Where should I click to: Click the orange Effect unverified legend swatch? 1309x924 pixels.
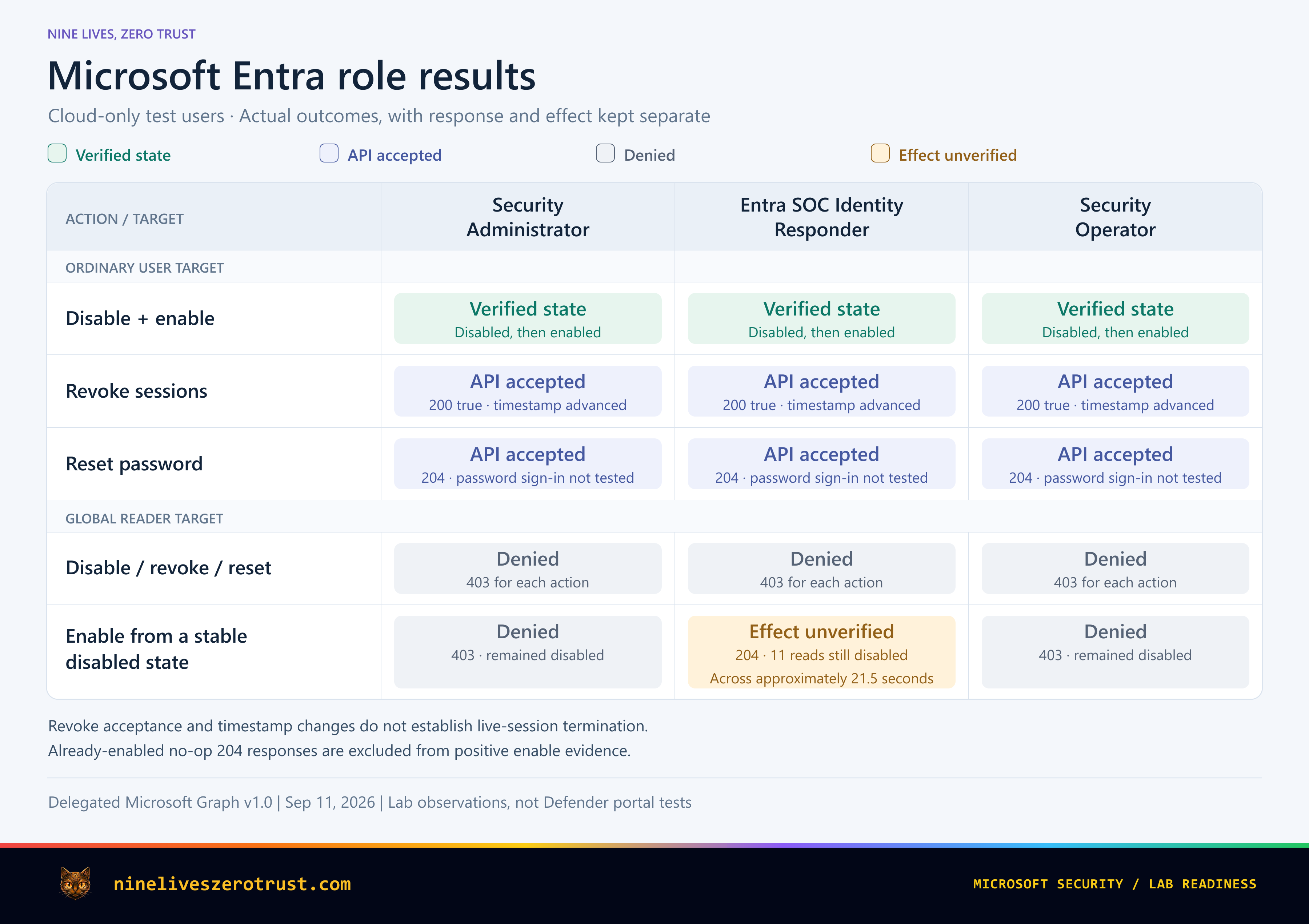880,153
